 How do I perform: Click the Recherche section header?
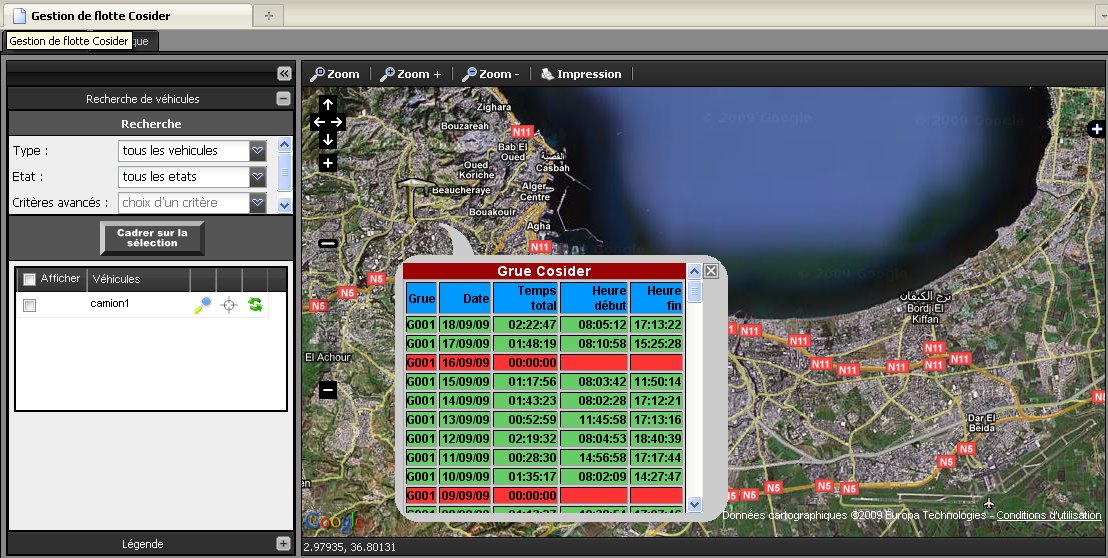[151, 124]
